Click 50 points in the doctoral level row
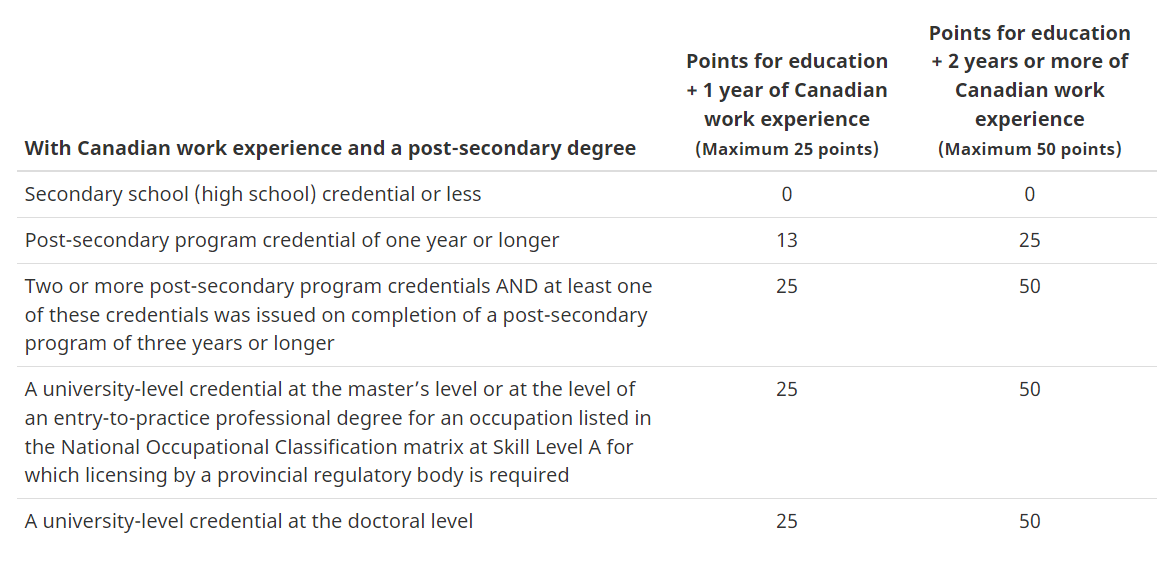Image resolution: width=1164 pixels, height=567 pixels. click(x=1029, y=521)
